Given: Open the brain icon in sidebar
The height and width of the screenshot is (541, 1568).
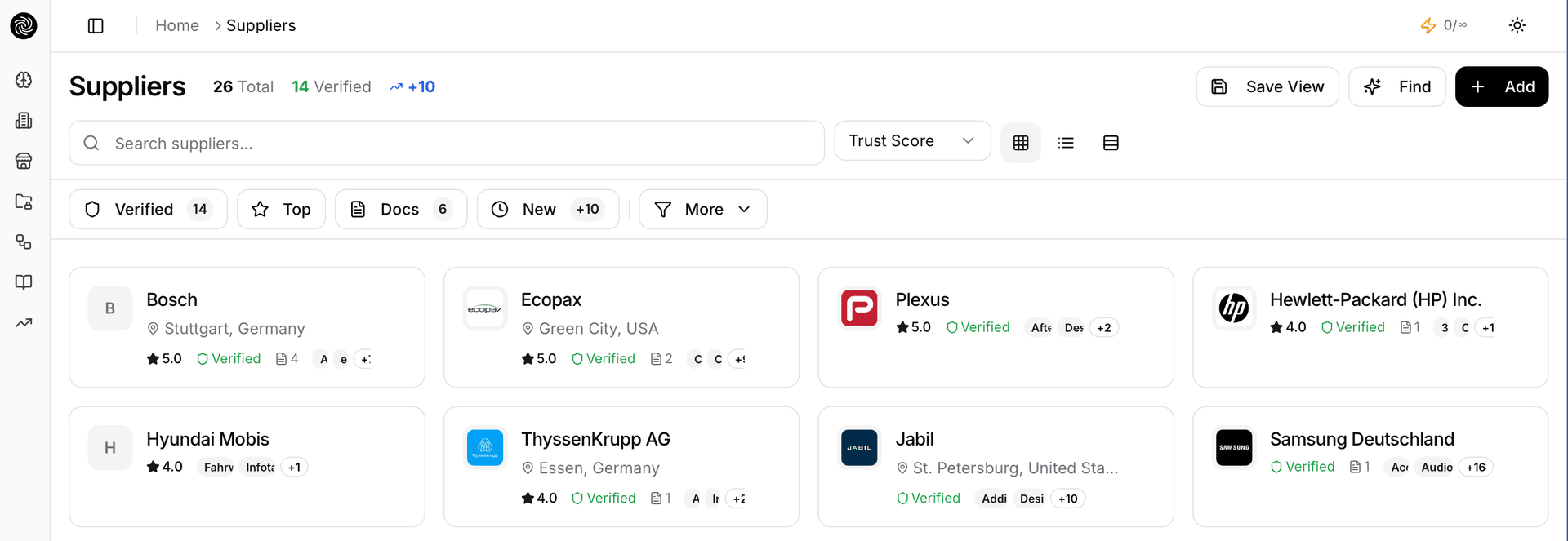Looking at the screenshot, I should tap(24, 80).
